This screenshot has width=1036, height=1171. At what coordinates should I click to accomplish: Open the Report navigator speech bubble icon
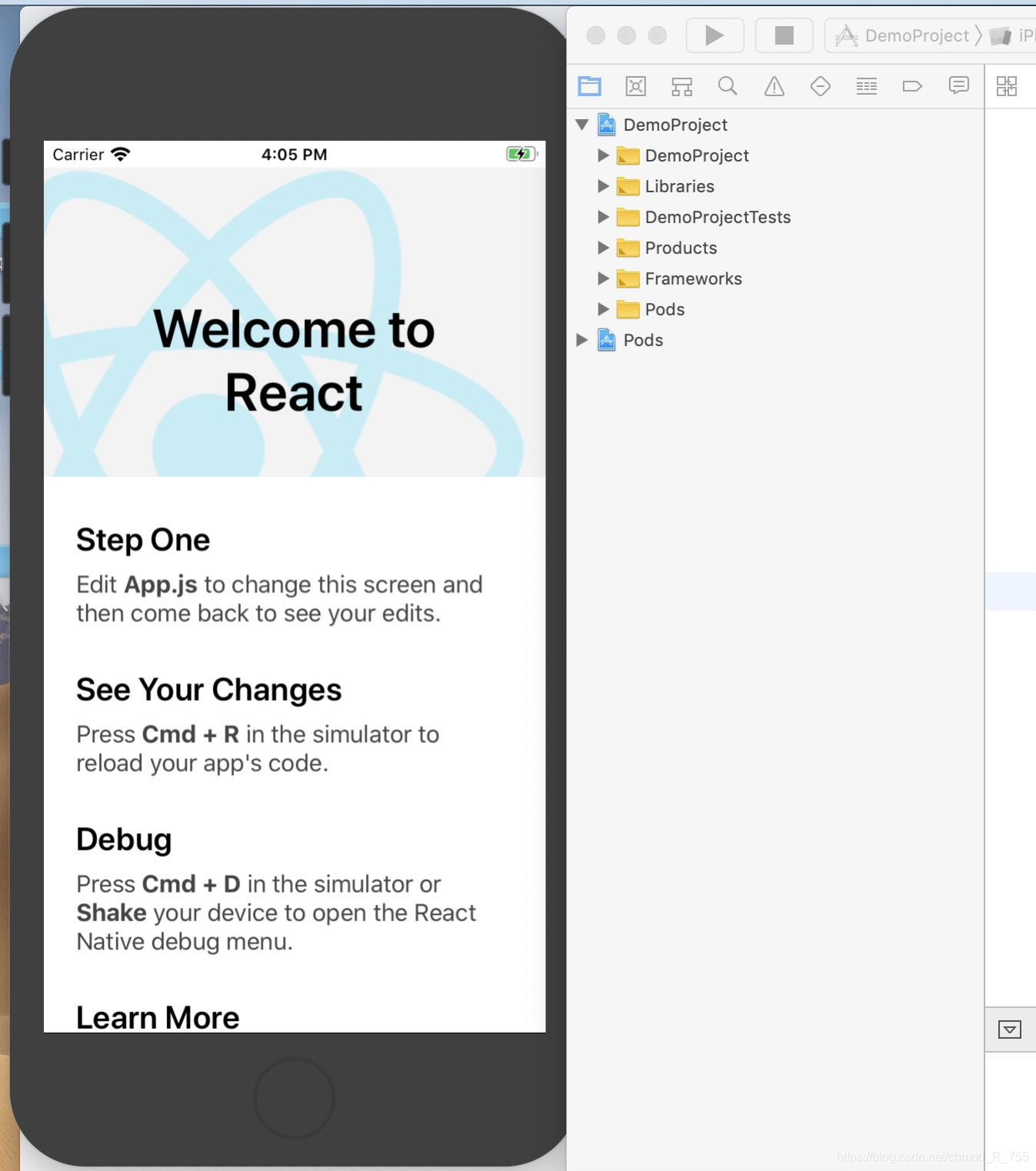(x=959, y=85)
